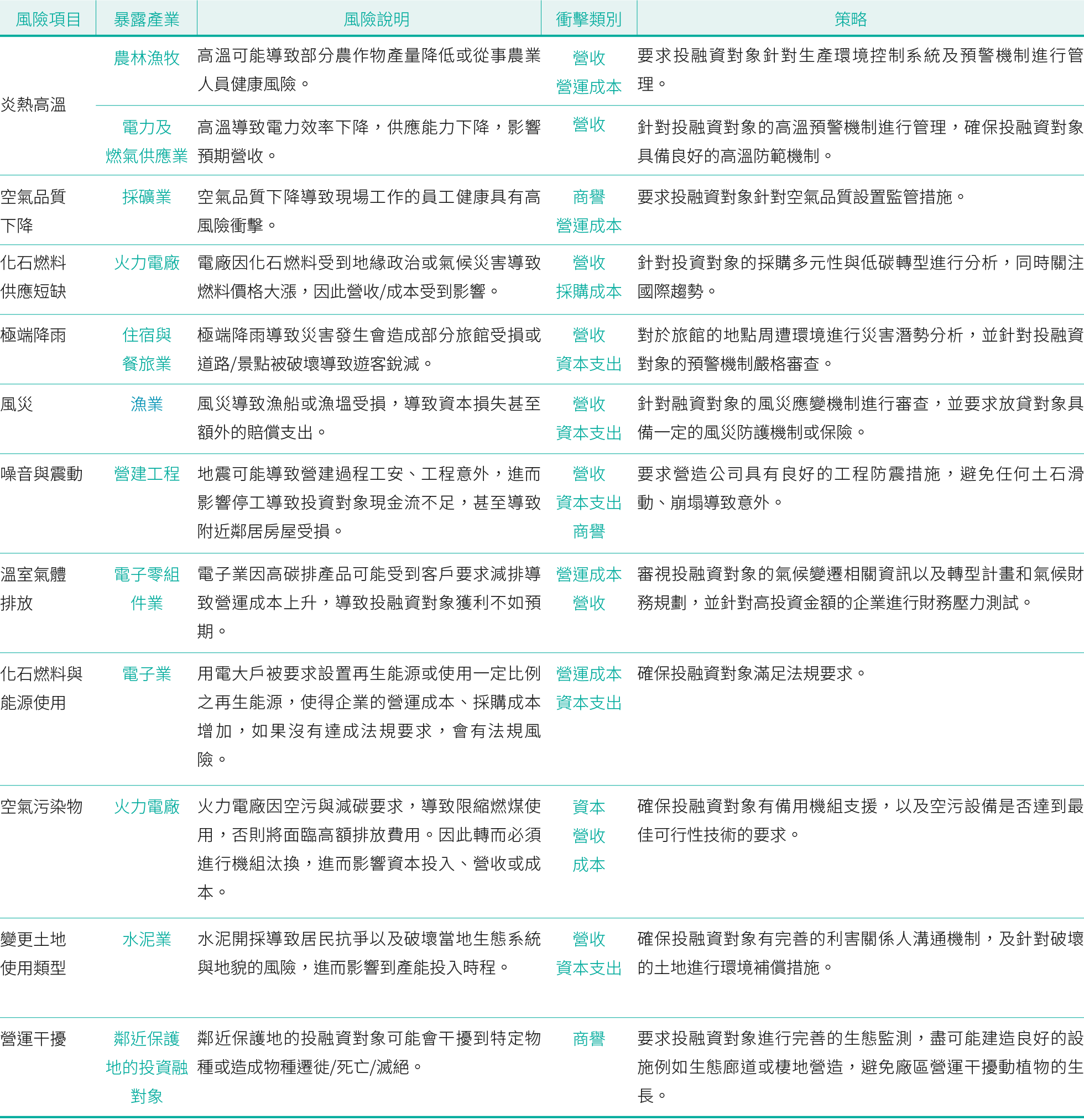Click the strategy 審視投融資對象的氣候變遷相關資訊
Screen dimensions: 1084x1120
[861, 588]
